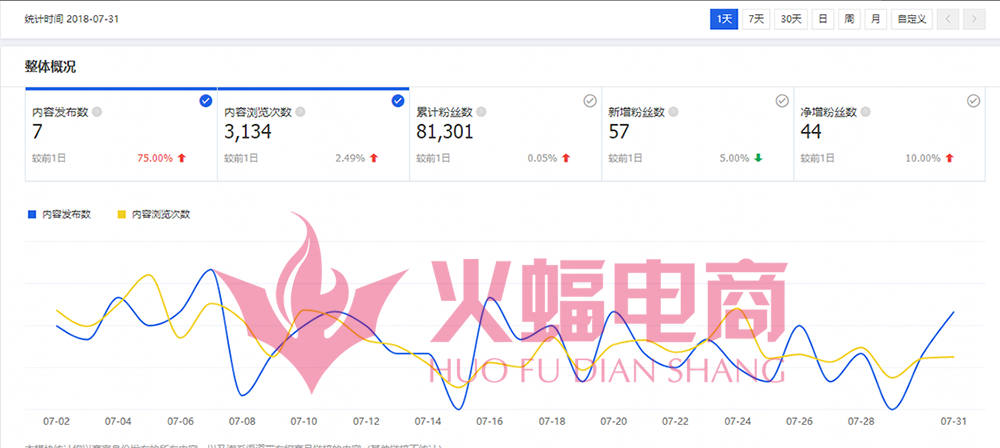Click info icon next to 内容发布数
This screenshot has height=448, width=1000.
[97, 112]
